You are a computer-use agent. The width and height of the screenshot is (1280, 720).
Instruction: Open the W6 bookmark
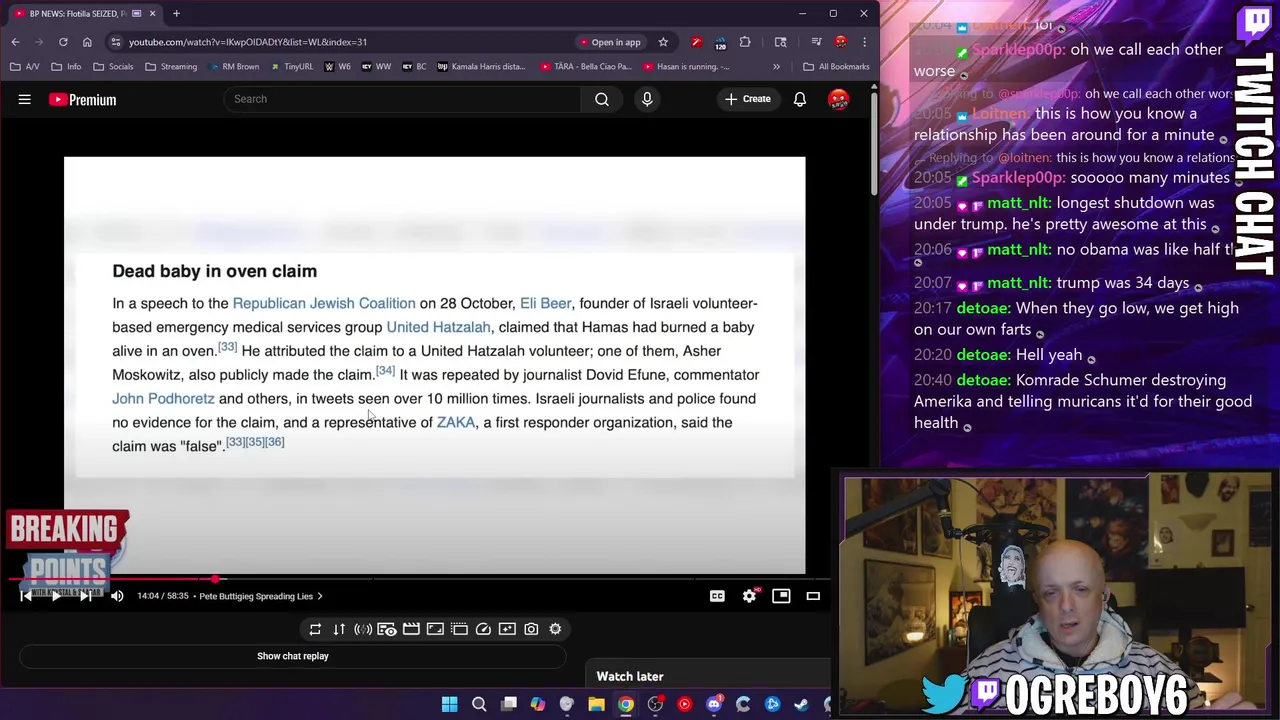click(x=338, y=67)
